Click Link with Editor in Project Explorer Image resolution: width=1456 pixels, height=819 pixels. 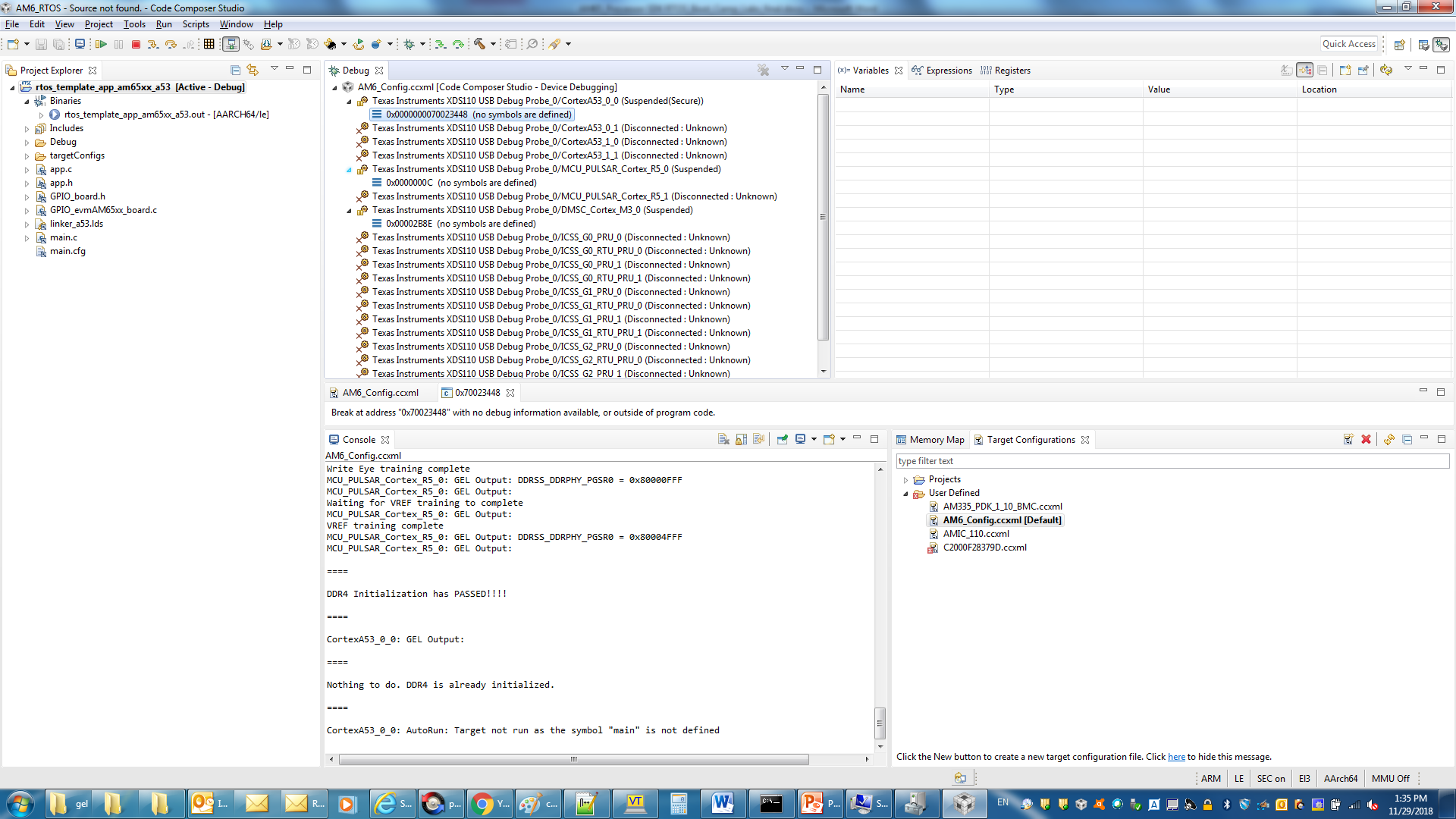click(253, 71)
